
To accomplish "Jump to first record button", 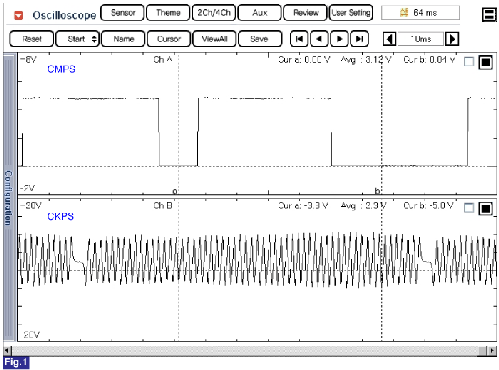I will click(x=299, y=39).
